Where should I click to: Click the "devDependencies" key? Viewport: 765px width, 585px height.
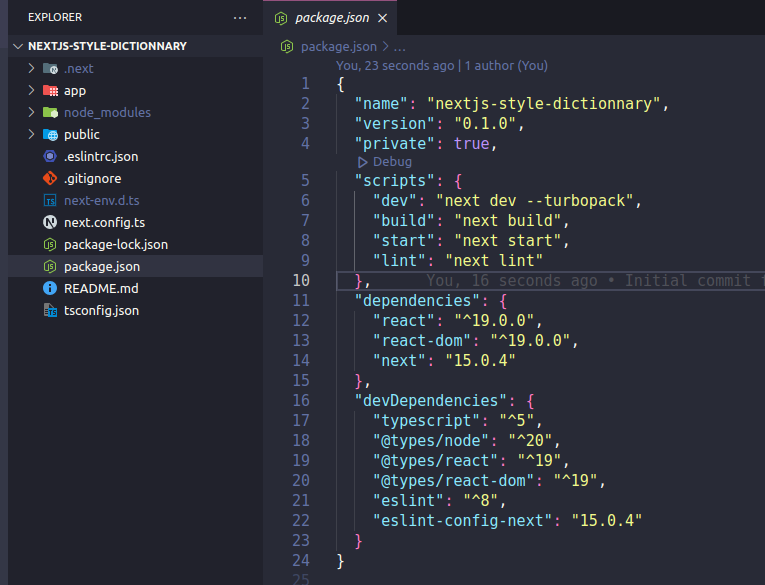431,401
